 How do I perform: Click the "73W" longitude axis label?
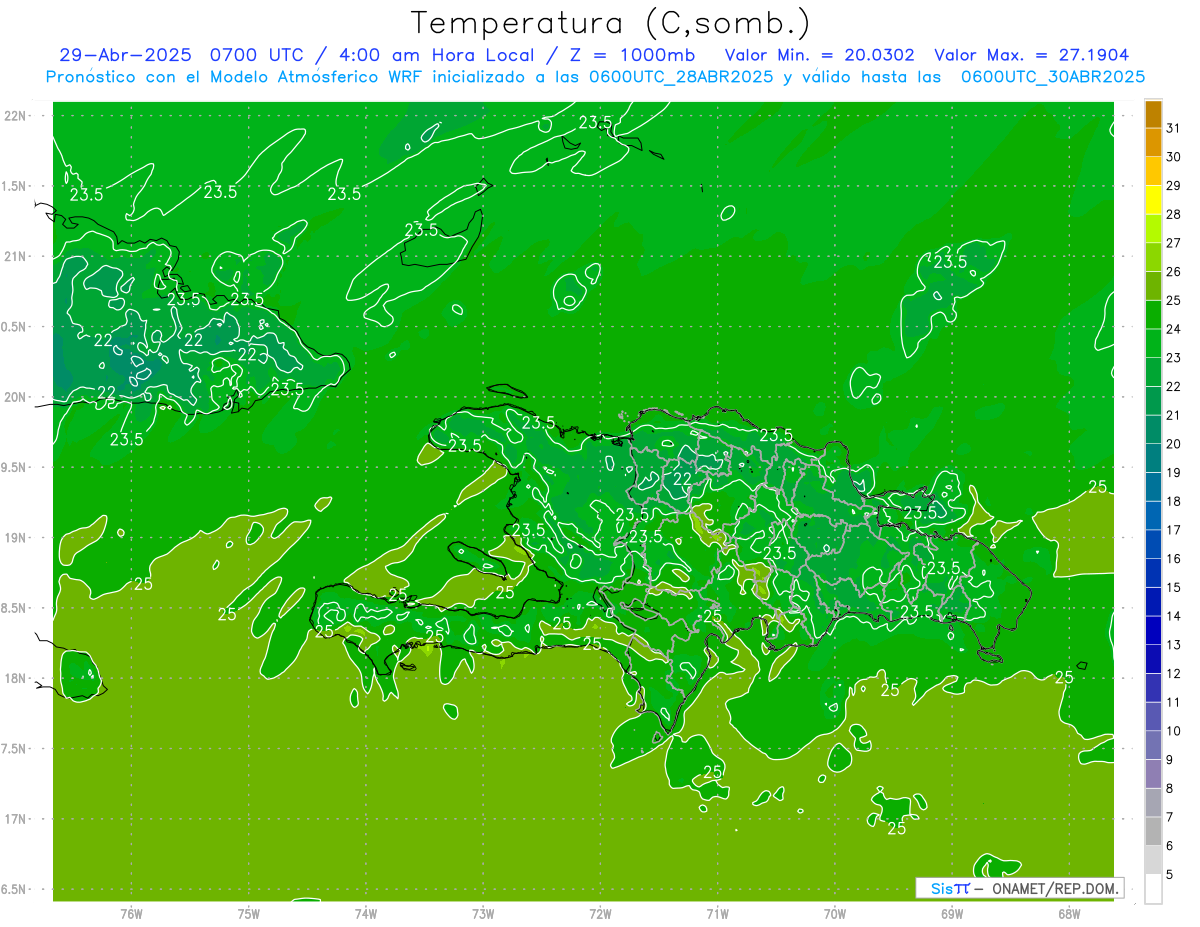pos(483,914)
